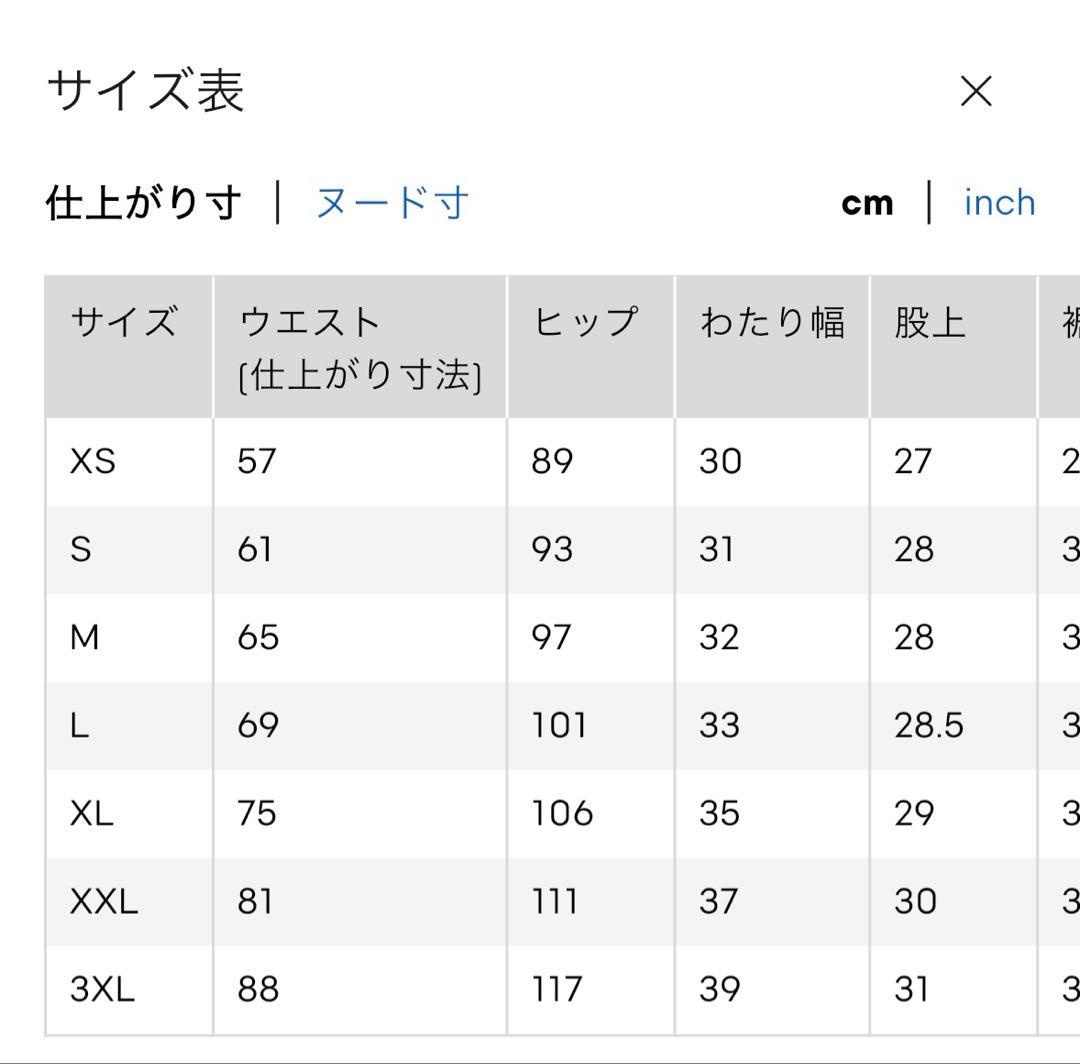Viewport: 1080px width, 1064px height.
Task: Select cm as the unit
Action: click(x=867, y=204)
